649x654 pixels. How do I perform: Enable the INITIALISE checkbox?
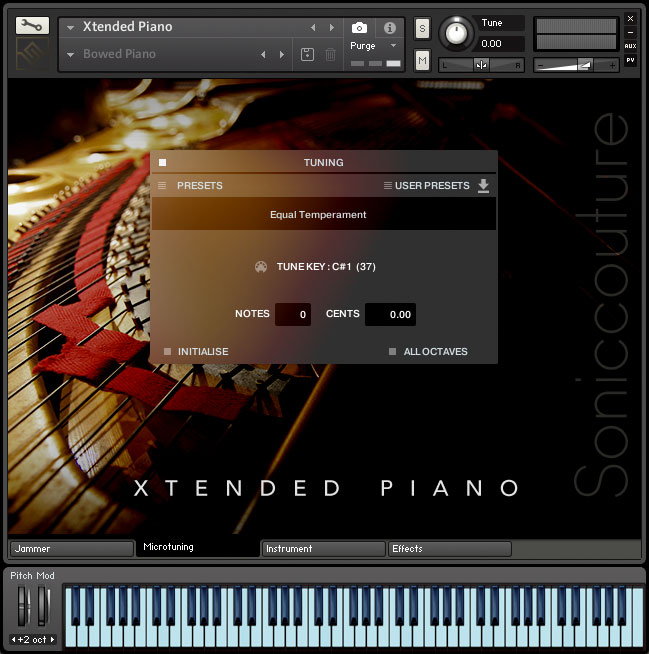pyautogui.click(x=167, y=352)
